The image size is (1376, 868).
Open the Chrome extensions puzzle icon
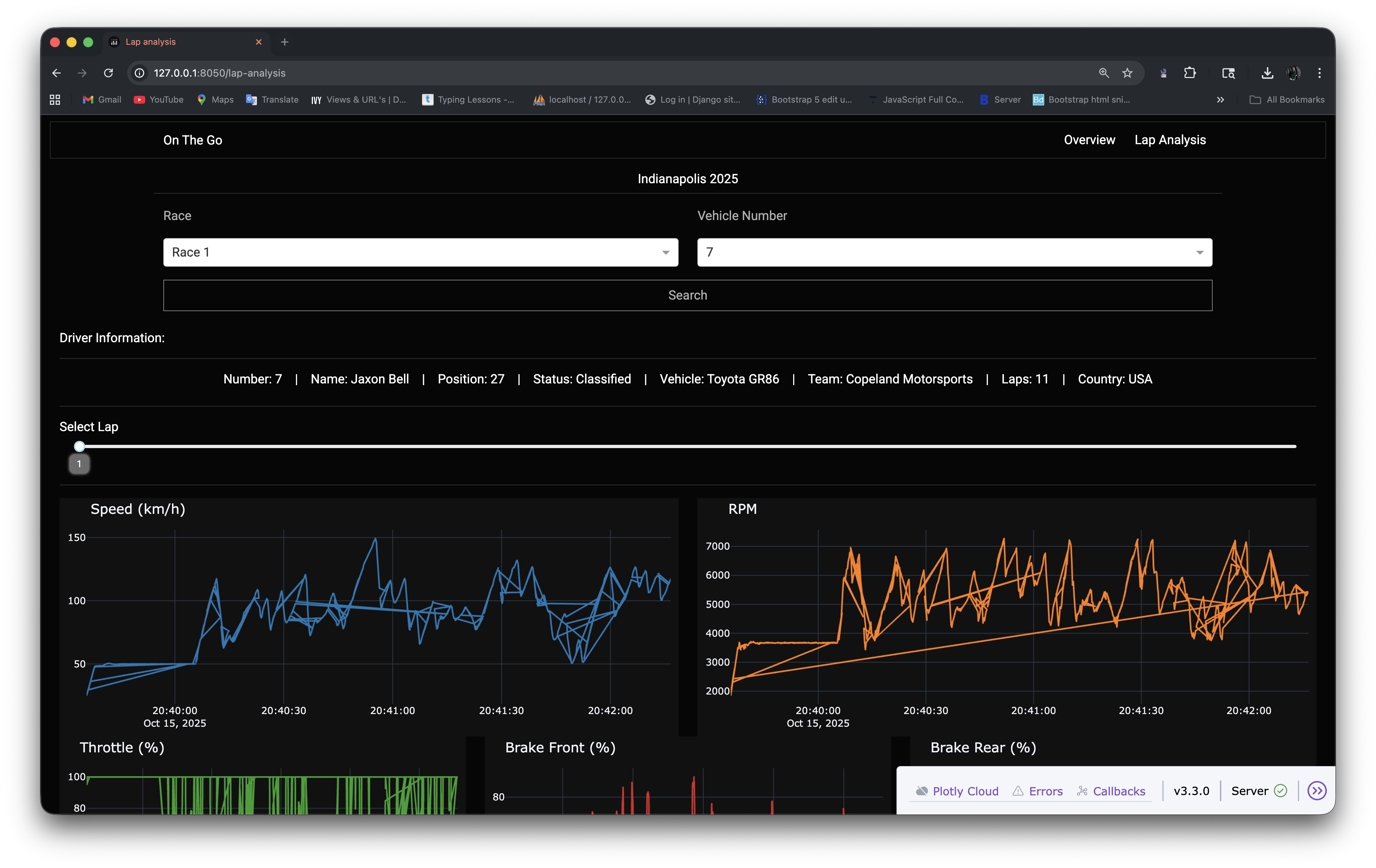(x=1190, y=73)
